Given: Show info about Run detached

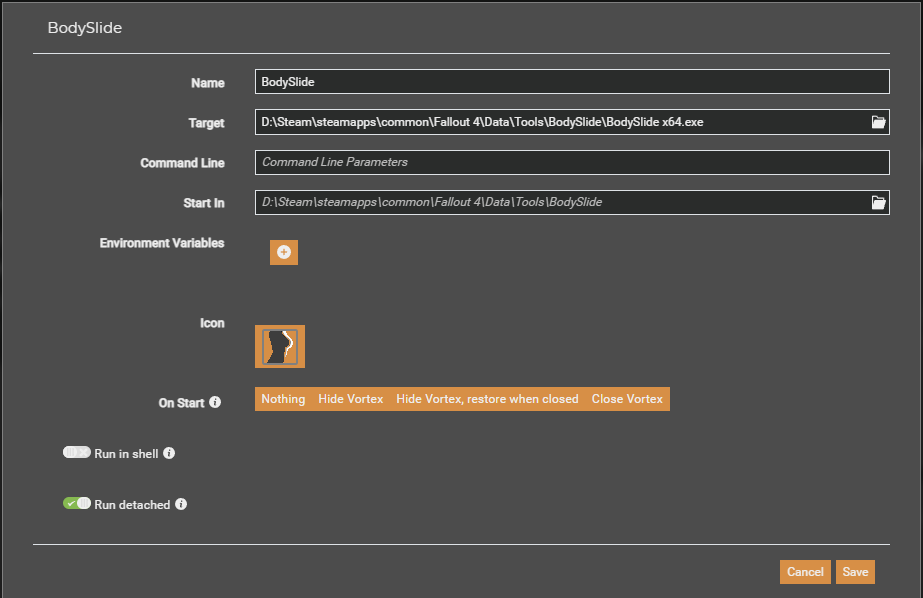Looking at the screenshot, I should pos(181,504).
